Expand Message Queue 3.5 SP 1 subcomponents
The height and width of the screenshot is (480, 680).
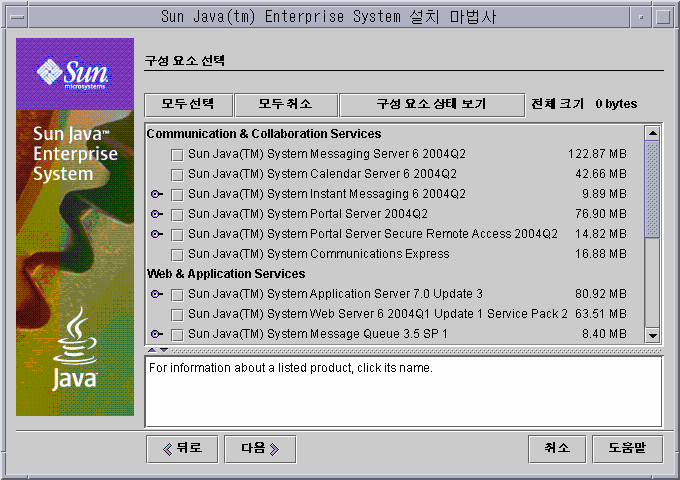pyautogui.click(x=157, y=334)
